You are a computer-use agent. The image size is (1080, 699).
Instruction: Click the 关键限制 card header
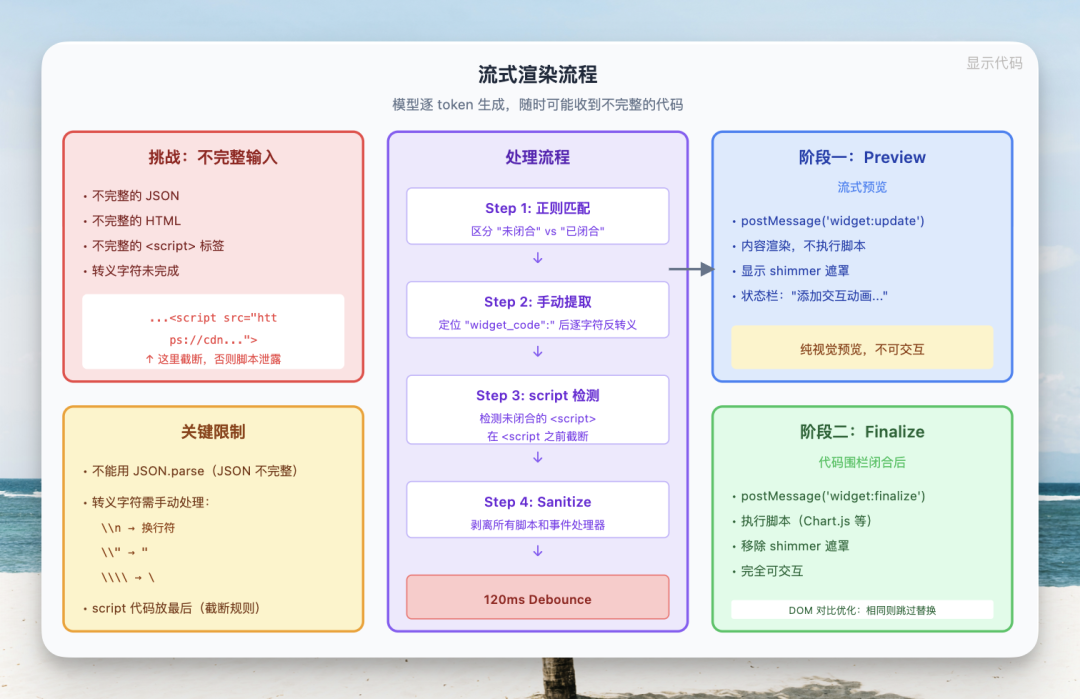tap(213, 432)
